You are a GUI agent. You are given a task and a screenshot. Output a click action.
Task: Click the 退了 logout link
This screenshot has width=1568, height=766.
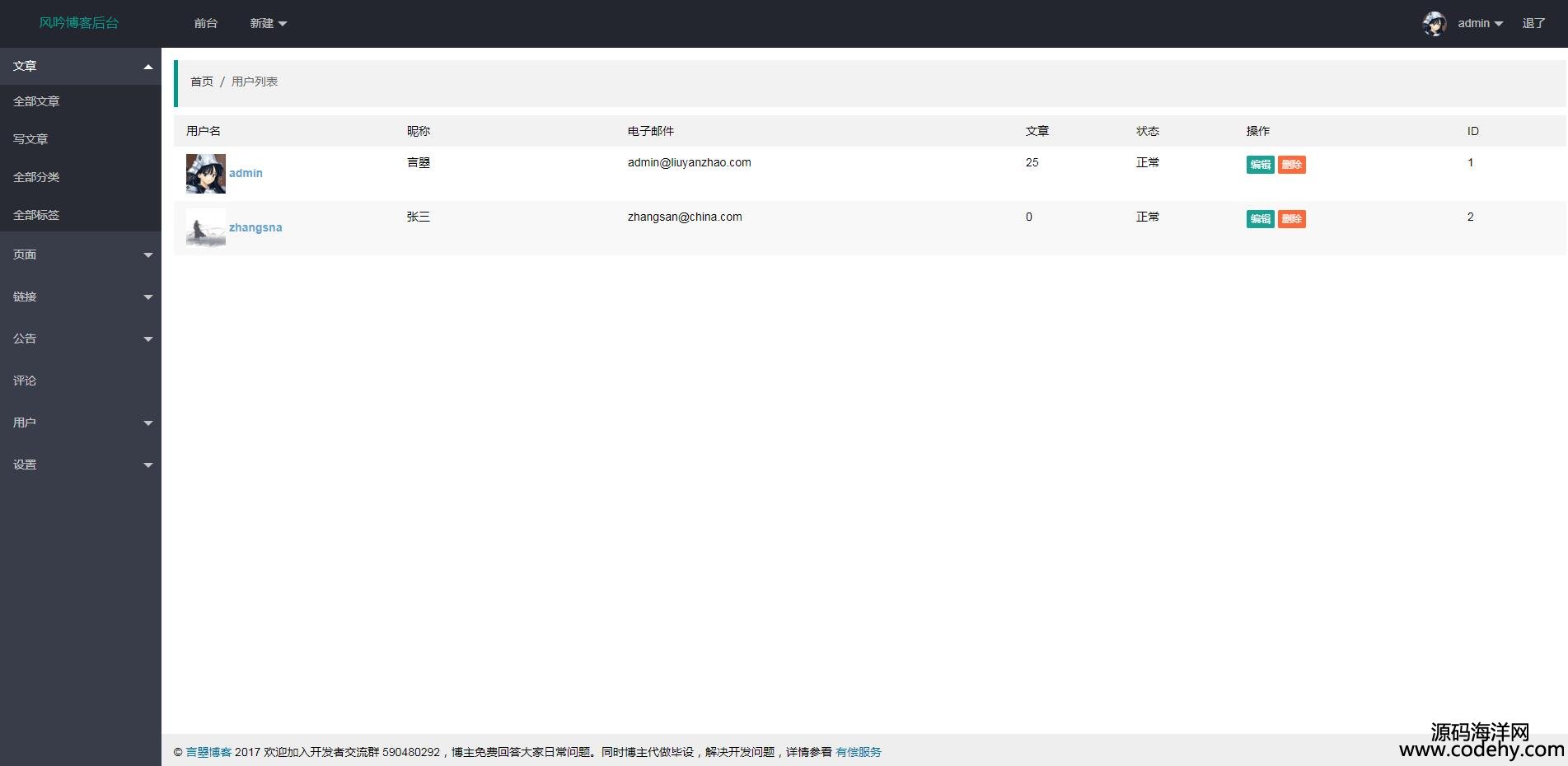[x=1533, y=24]
